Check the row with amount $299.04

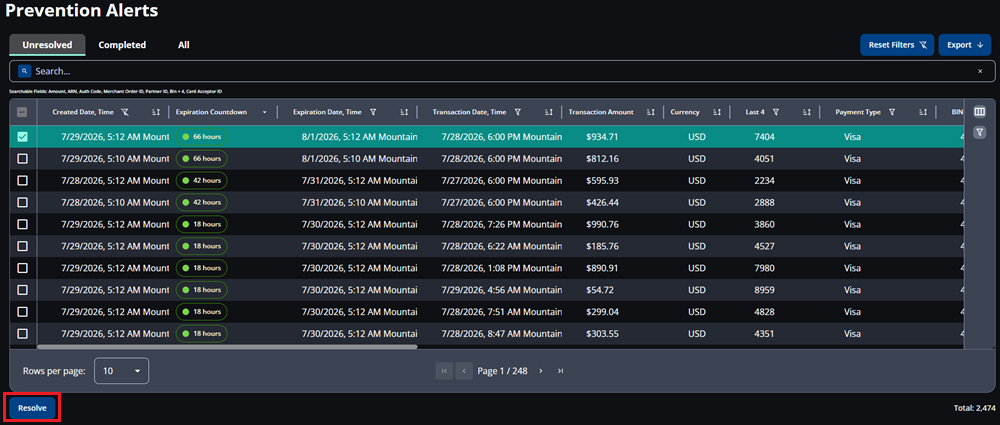click(x=22, y=311)
